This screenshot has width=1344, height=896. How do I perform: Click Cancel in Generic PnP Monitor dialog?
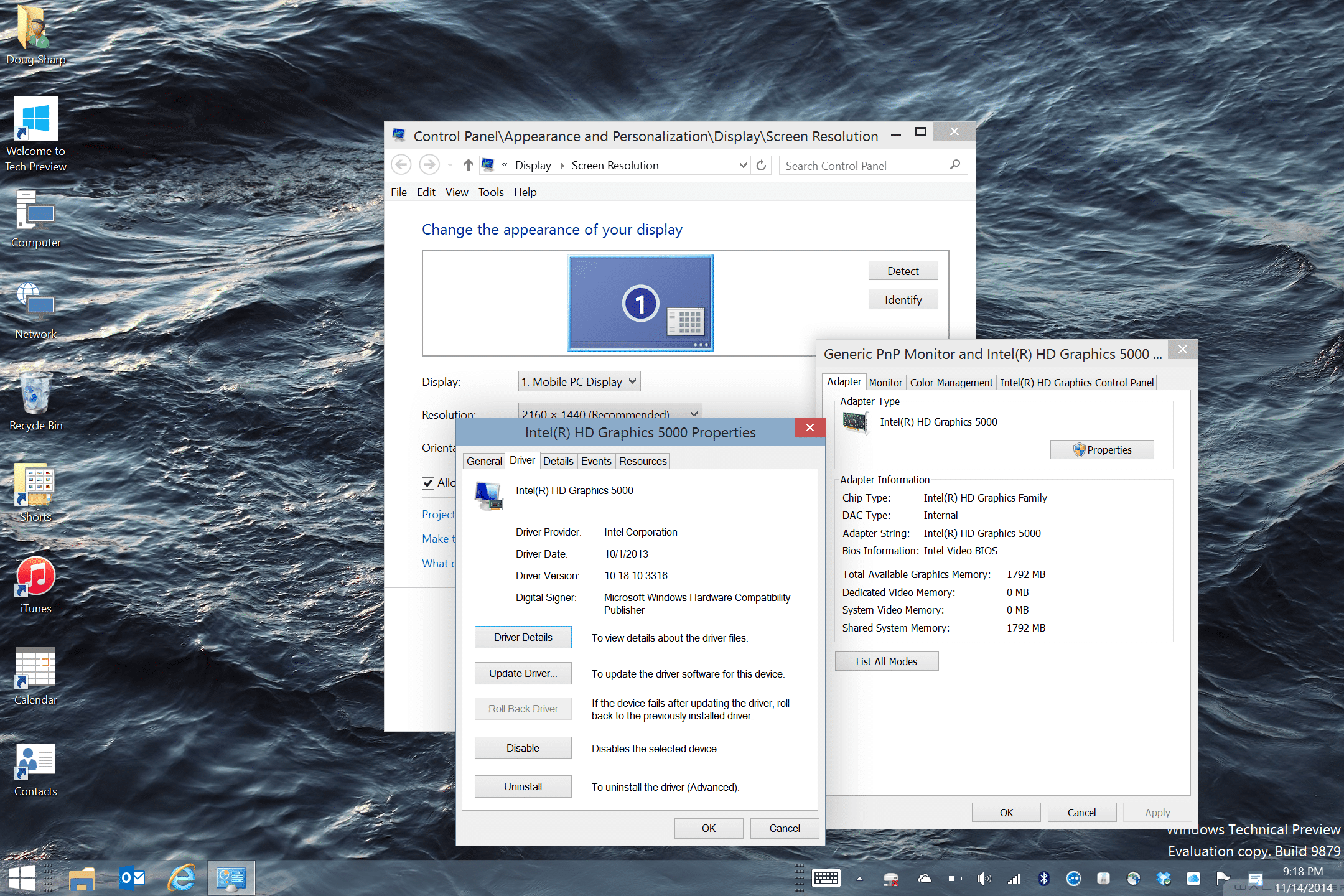point(1081,813)
